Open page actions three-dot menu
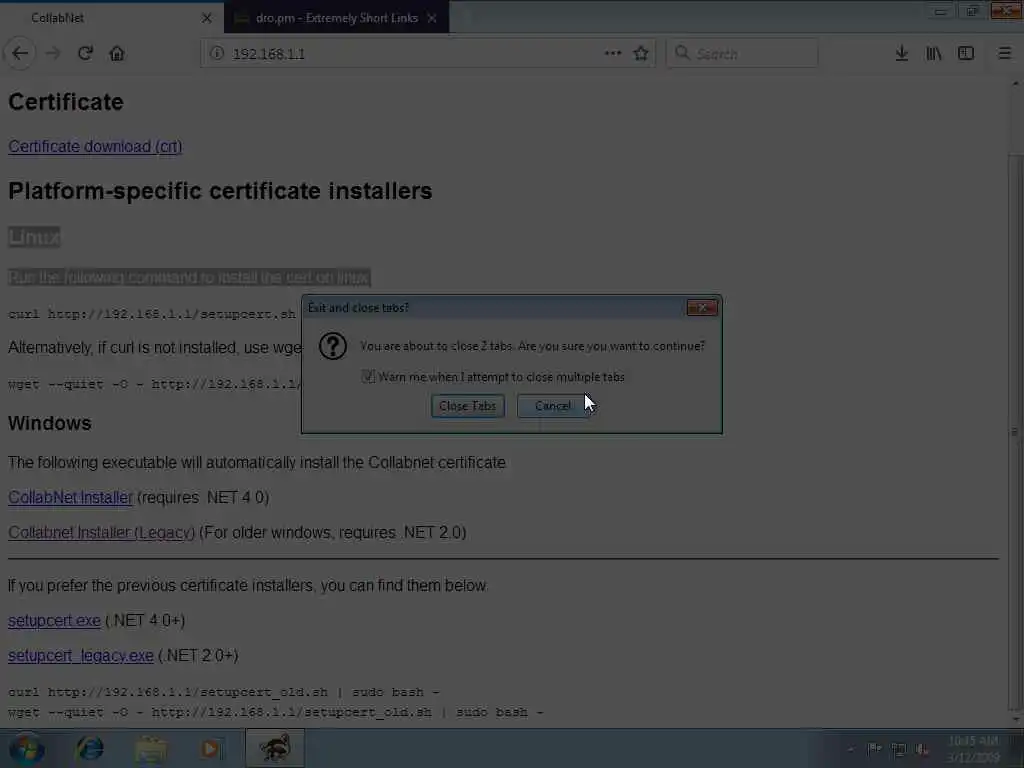This screenshot has width=1024, height=768. click(x=613, y=54)
